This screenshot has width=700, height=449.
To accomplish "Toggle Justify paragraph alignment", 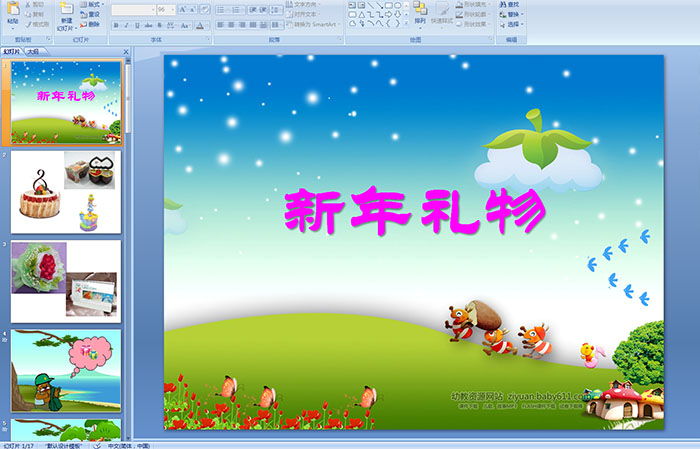I will (x=253, y=25).
